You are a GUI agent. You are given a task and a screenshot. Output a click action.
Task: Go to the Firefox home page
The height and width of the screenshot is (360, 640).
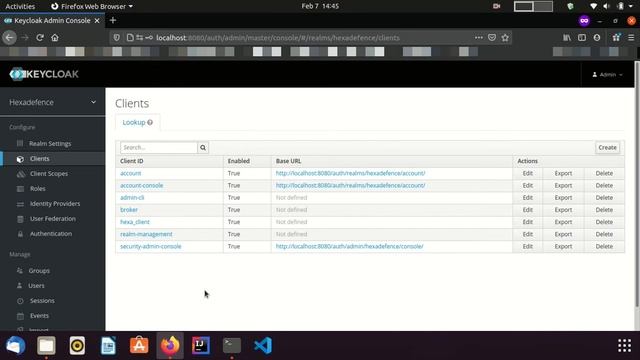(x=55, y=38)
